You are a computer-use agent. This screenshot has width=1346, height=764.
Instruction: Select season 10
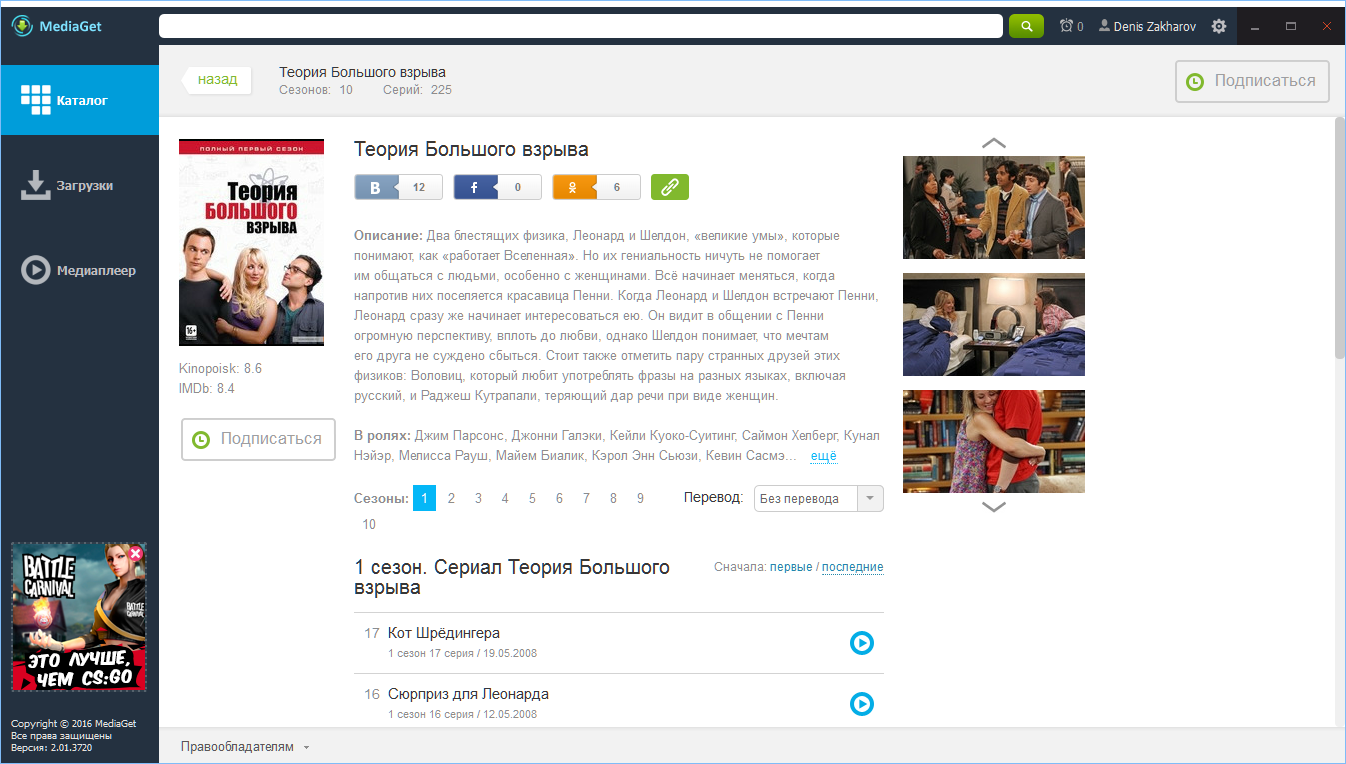coord(369,524)
